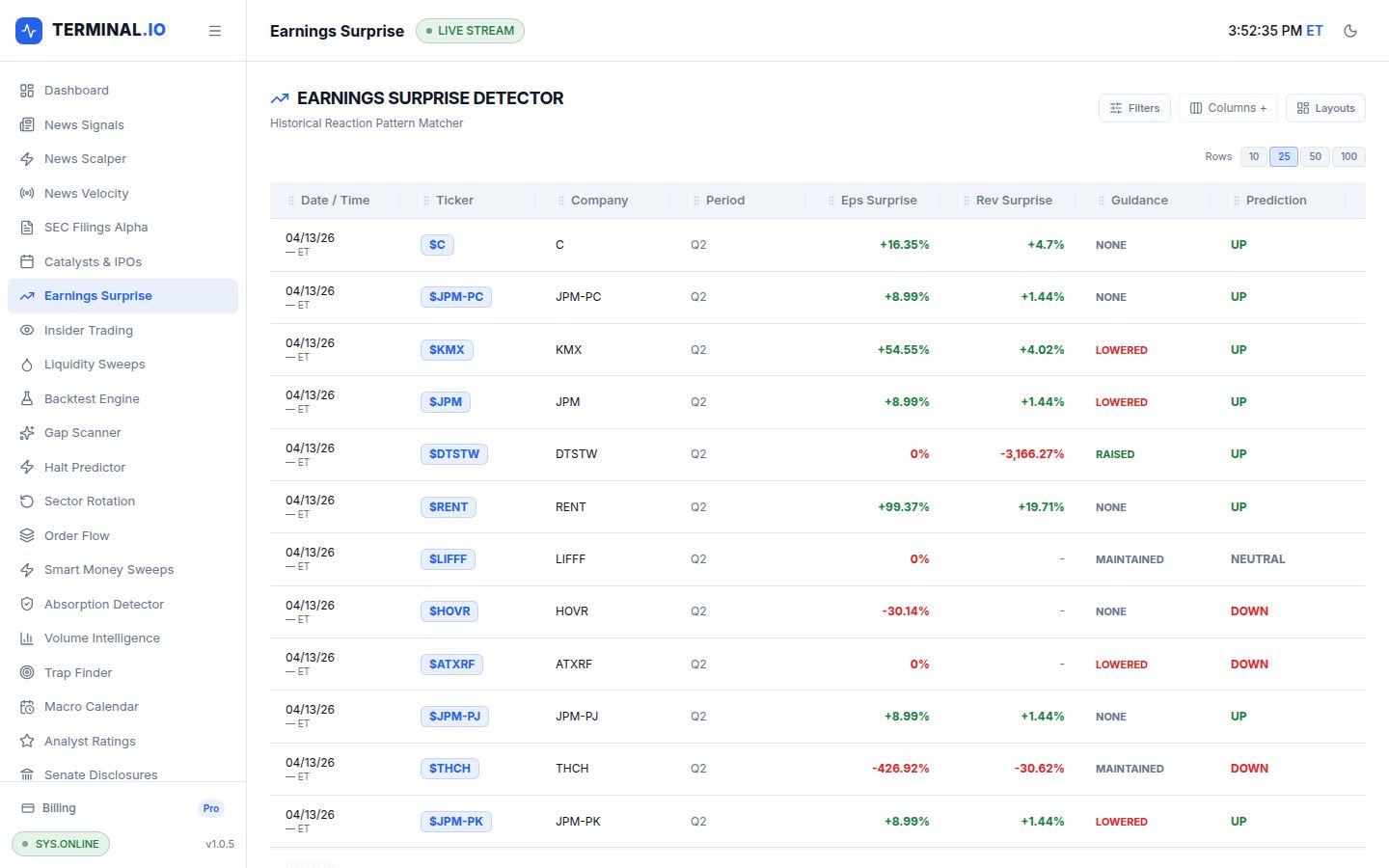The height and width of the screenshot is (868, 1389).
Task: Click the Trap Finder target icon
Action: [x=27, y=673]
